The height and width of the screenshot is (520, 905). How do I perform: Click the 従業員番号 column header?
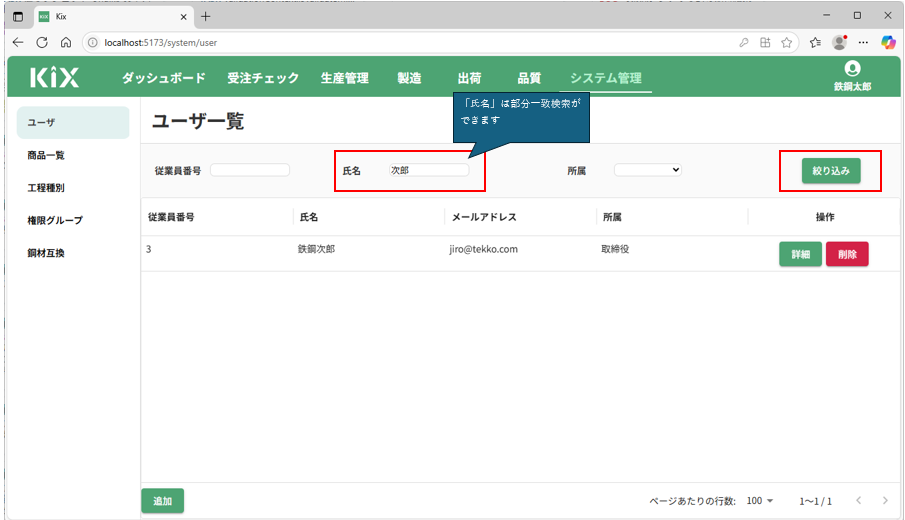click(171, 217)
